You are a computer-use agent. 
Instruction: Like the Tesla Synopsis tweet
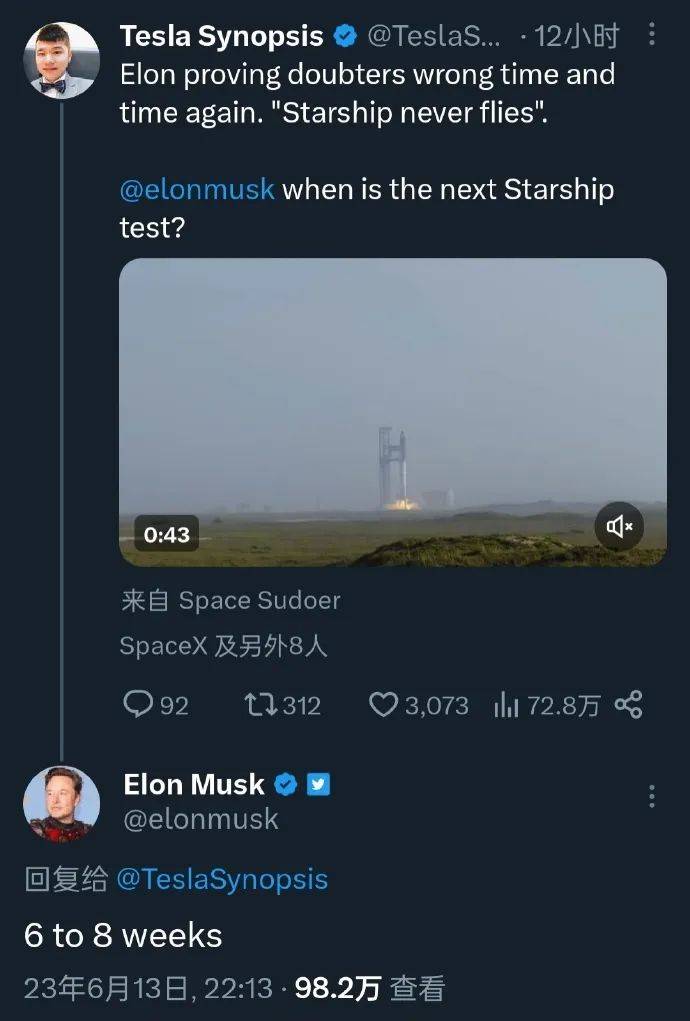(x=384, y=705)
